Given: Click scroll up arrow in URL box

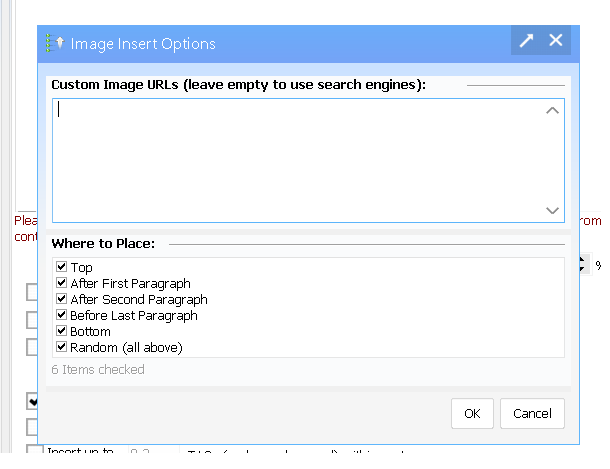Looking at the screenshot, I should [x=552, y=111].
